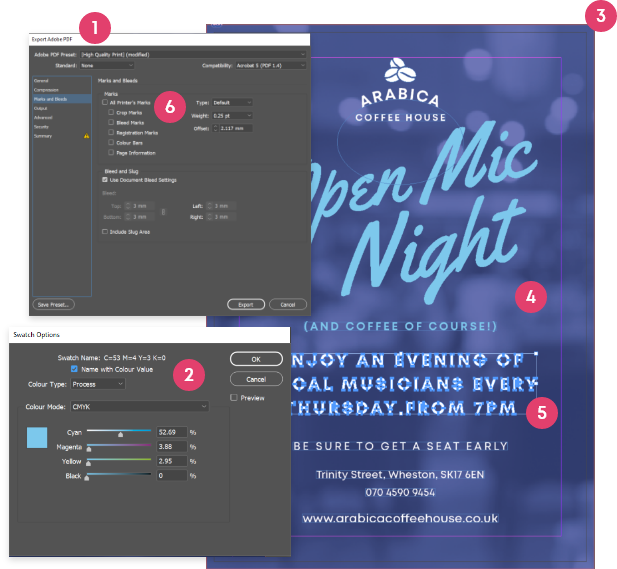Cancel the Swatch Options dialog
617x569 pixels.
[256, 379]
